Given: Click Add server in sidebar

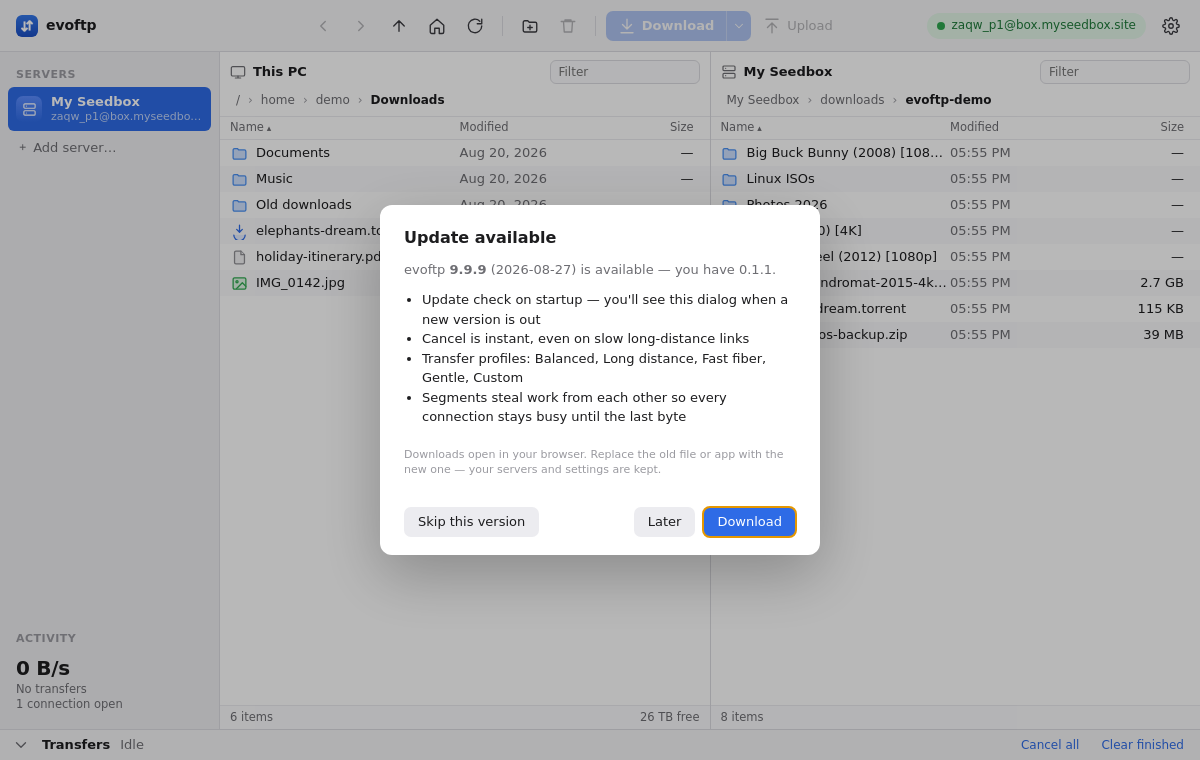Looking at the screenshot, I should [x=66, y=148].
